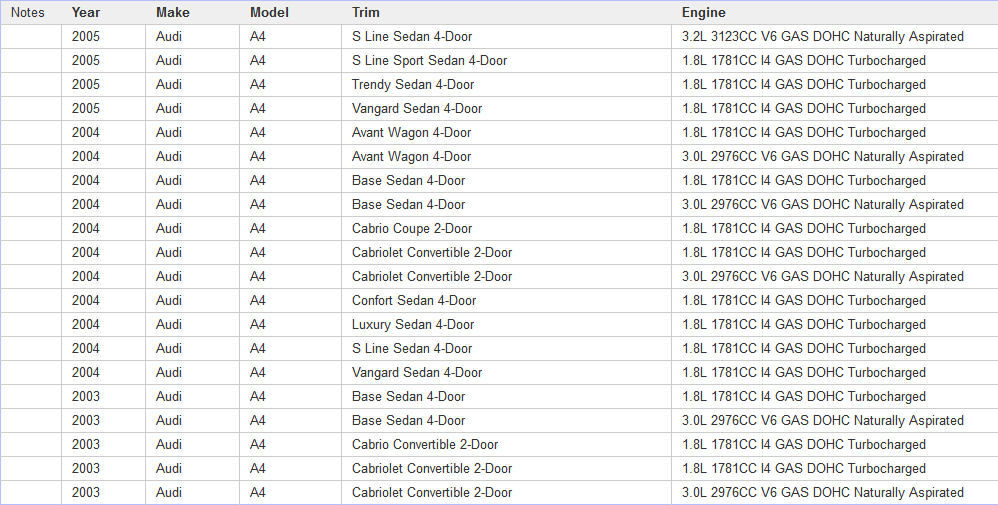
Task: Click the Model column header
Action: click(x=269, y=13)
